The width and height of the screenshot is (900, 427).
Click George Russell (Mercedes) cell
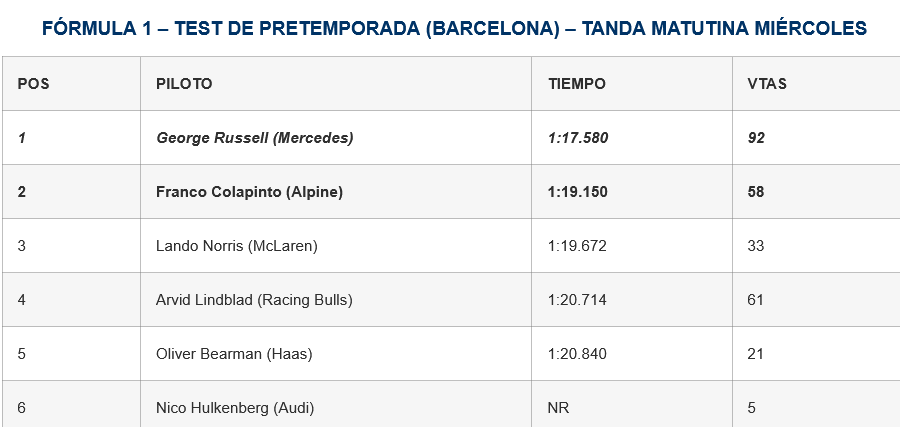(x=255, y=138)
